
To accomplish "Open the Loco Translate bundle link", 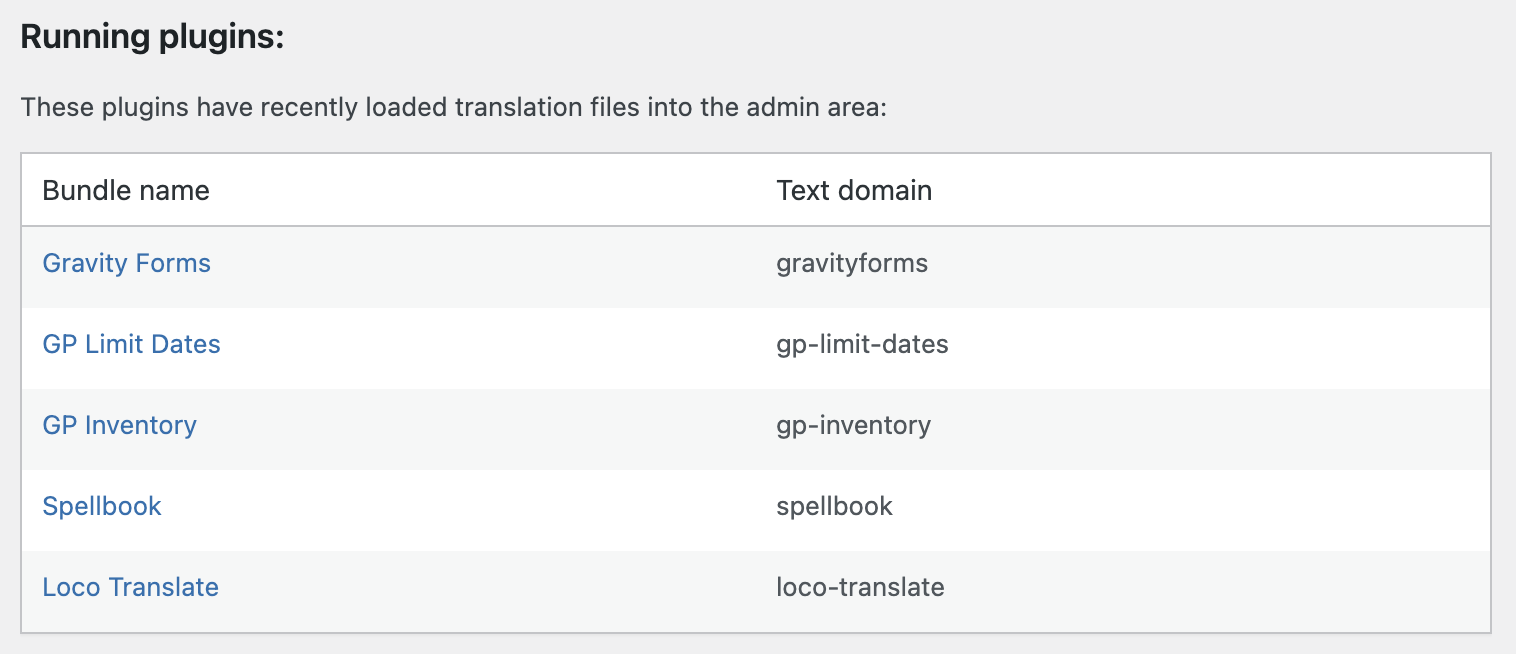I will pos(130,587).
